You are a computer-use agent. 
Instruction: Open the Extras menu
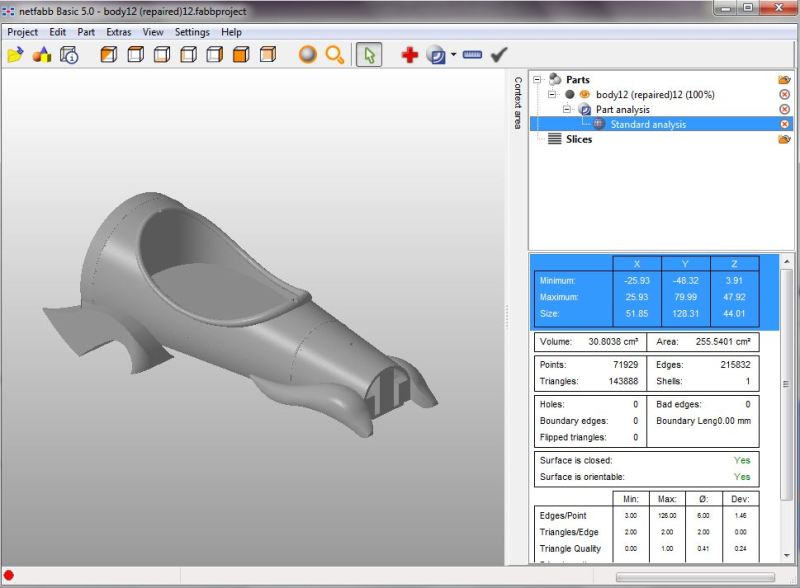[119, 32]
